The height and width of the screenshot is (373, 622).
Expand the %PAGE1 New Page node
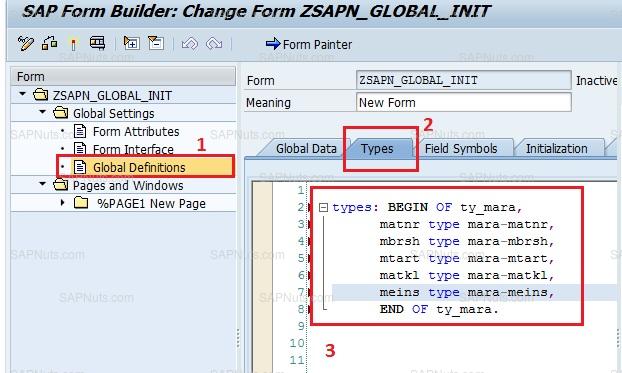tap(62, 202)
